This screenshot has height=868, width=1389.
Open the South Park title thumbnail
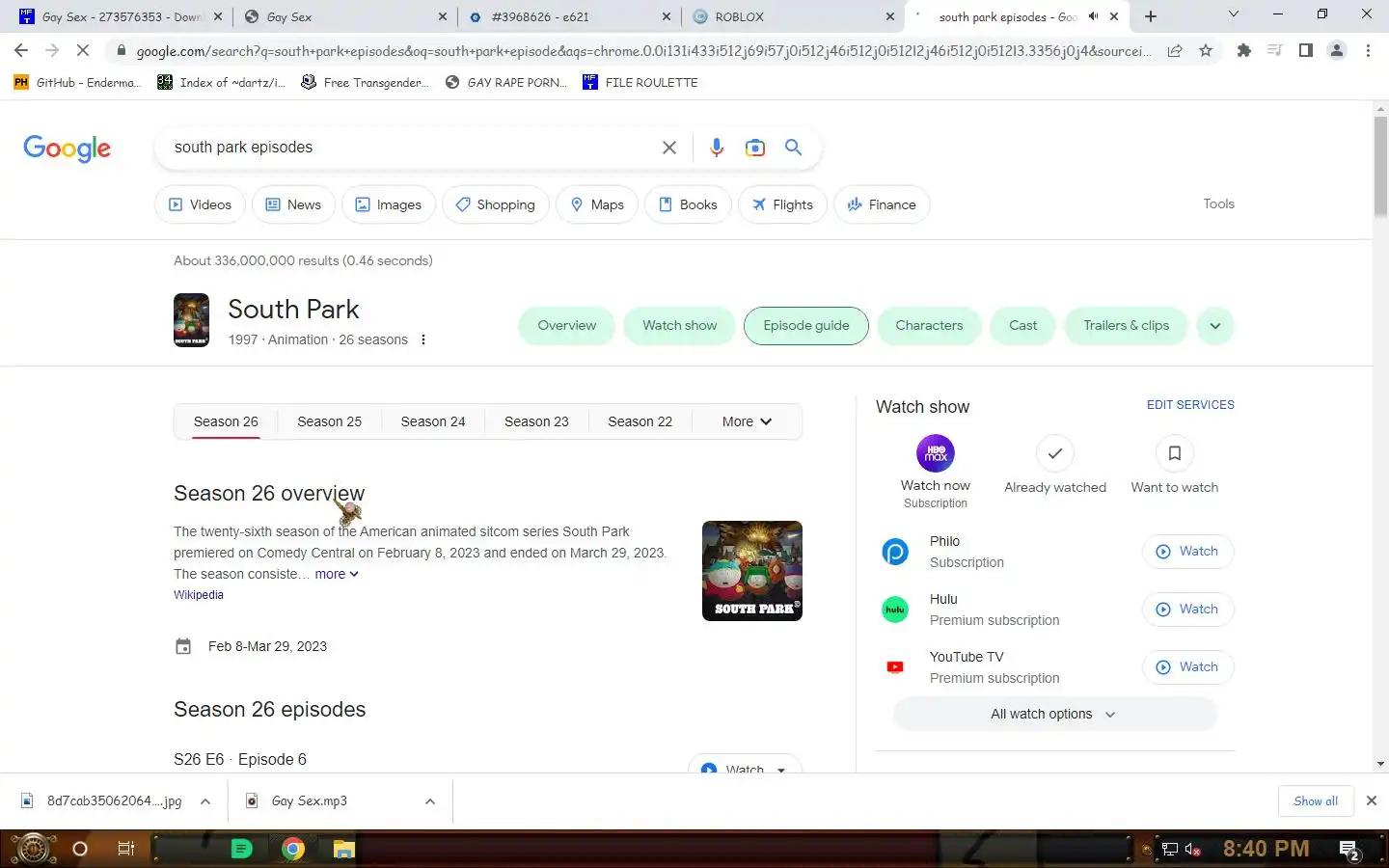point(191,320)
